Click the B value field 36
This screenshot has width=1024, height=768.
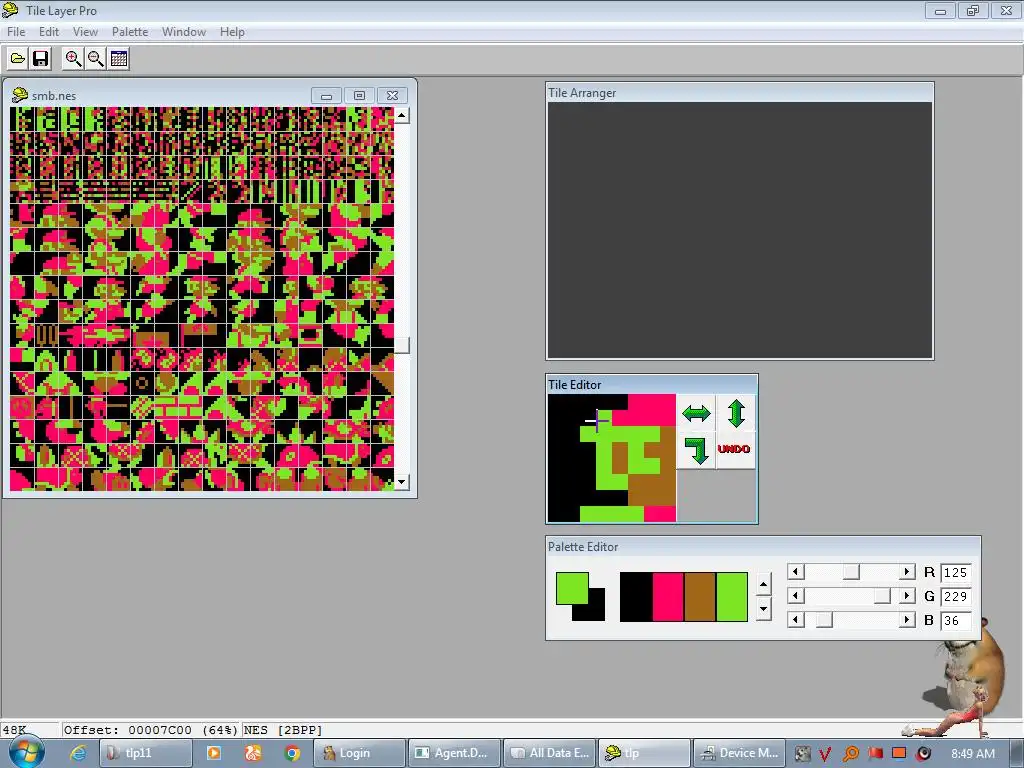(955, 620)
